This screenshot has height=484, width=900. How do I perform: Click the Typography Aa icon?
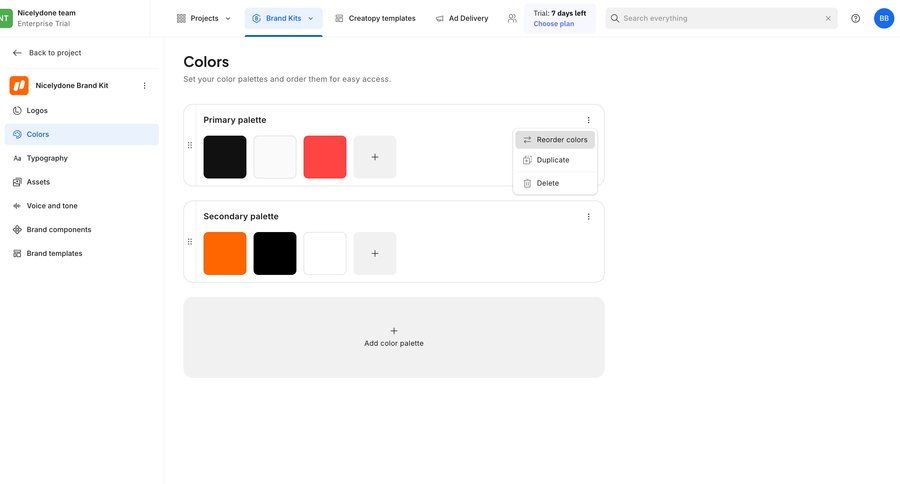pyautogui.click(x=17, y=158)
